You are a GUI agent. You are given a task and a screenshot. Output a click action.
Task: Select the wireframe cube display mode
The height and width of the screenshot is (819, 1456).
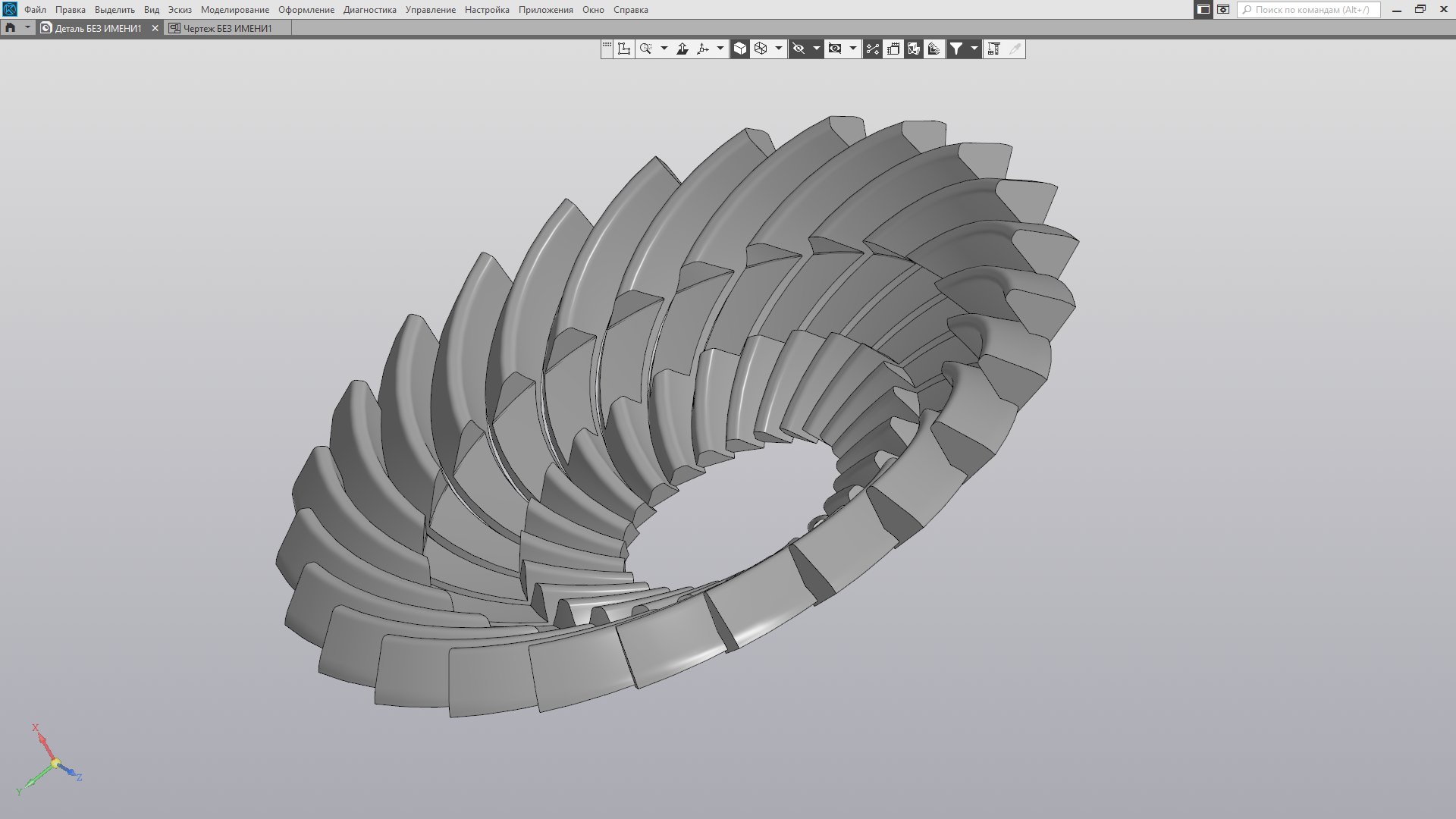point(761,49)
